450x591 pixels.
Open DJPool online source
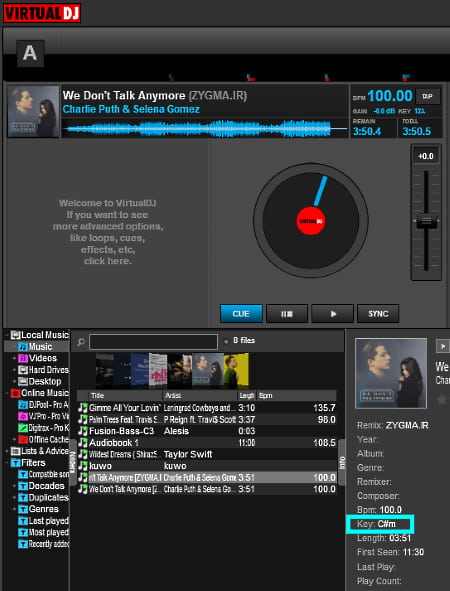coord(44,404)
